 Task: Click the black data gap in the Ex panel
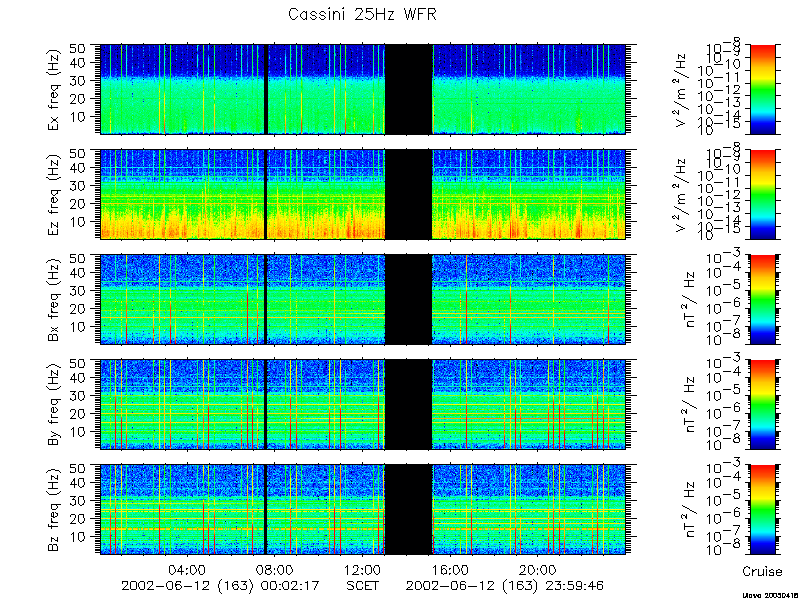pos(408,89)
